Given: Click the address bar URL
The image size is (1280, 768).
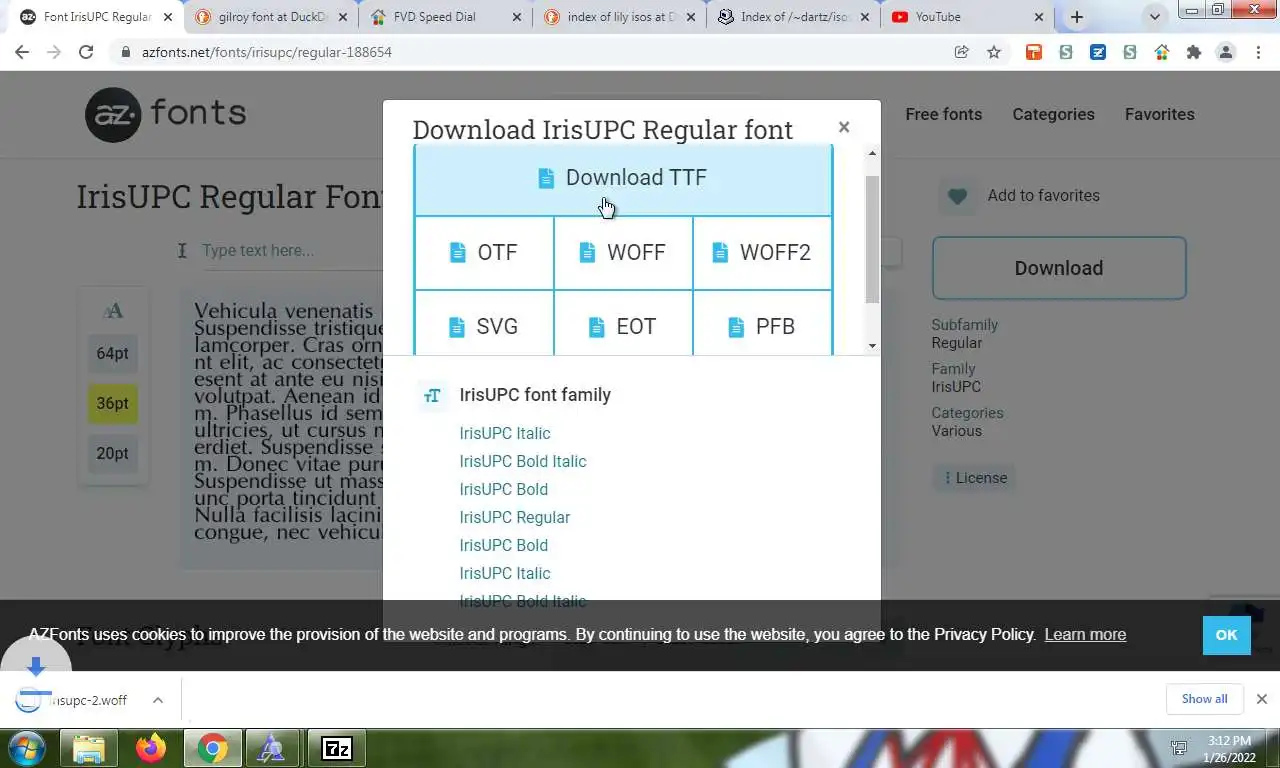Looking at the screenshot, I should [x=266, y=52].
